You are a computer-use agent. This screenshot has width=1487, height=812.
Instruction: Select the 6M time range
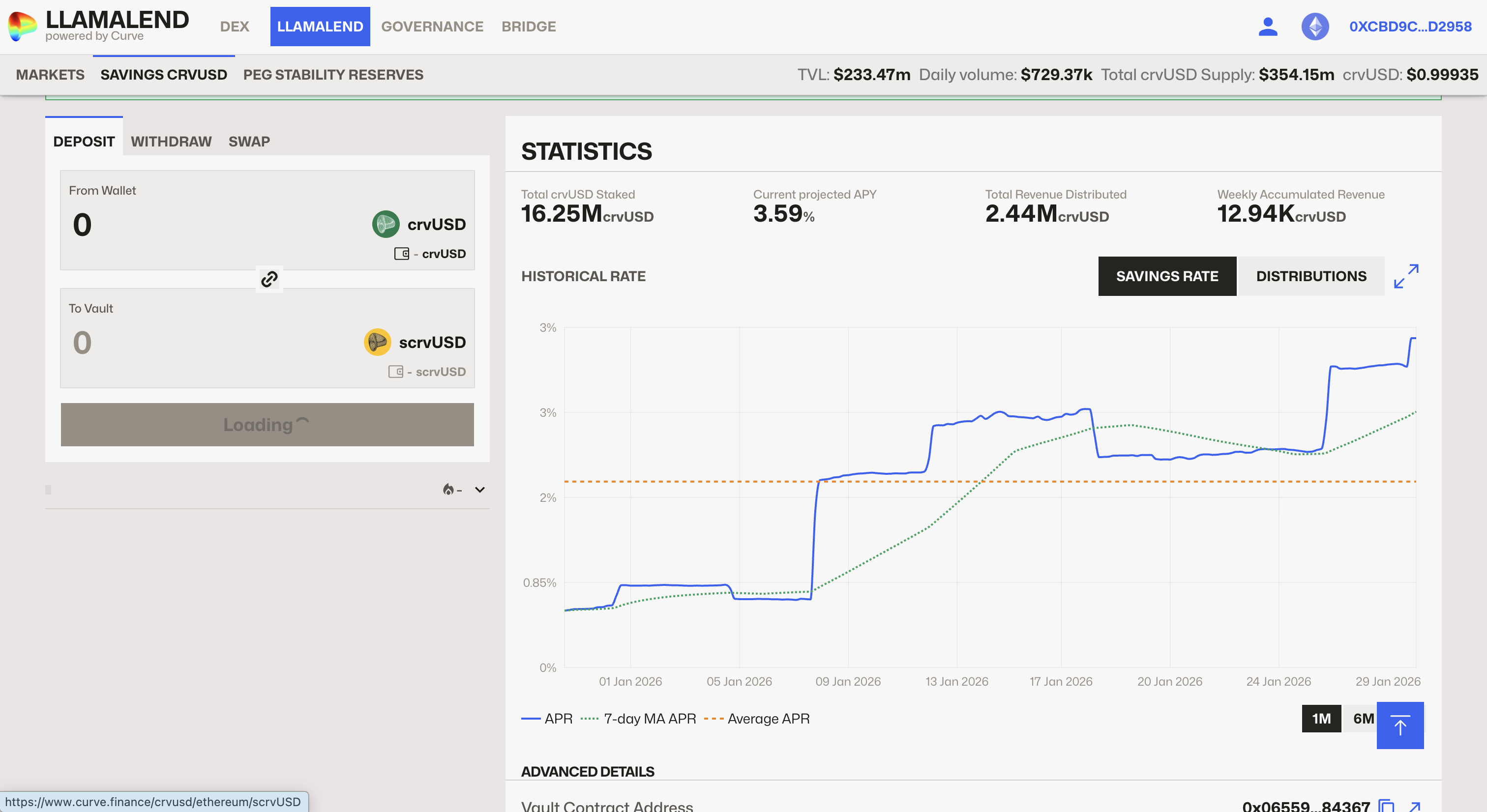pyautogui.click(x=1362, y=719)
